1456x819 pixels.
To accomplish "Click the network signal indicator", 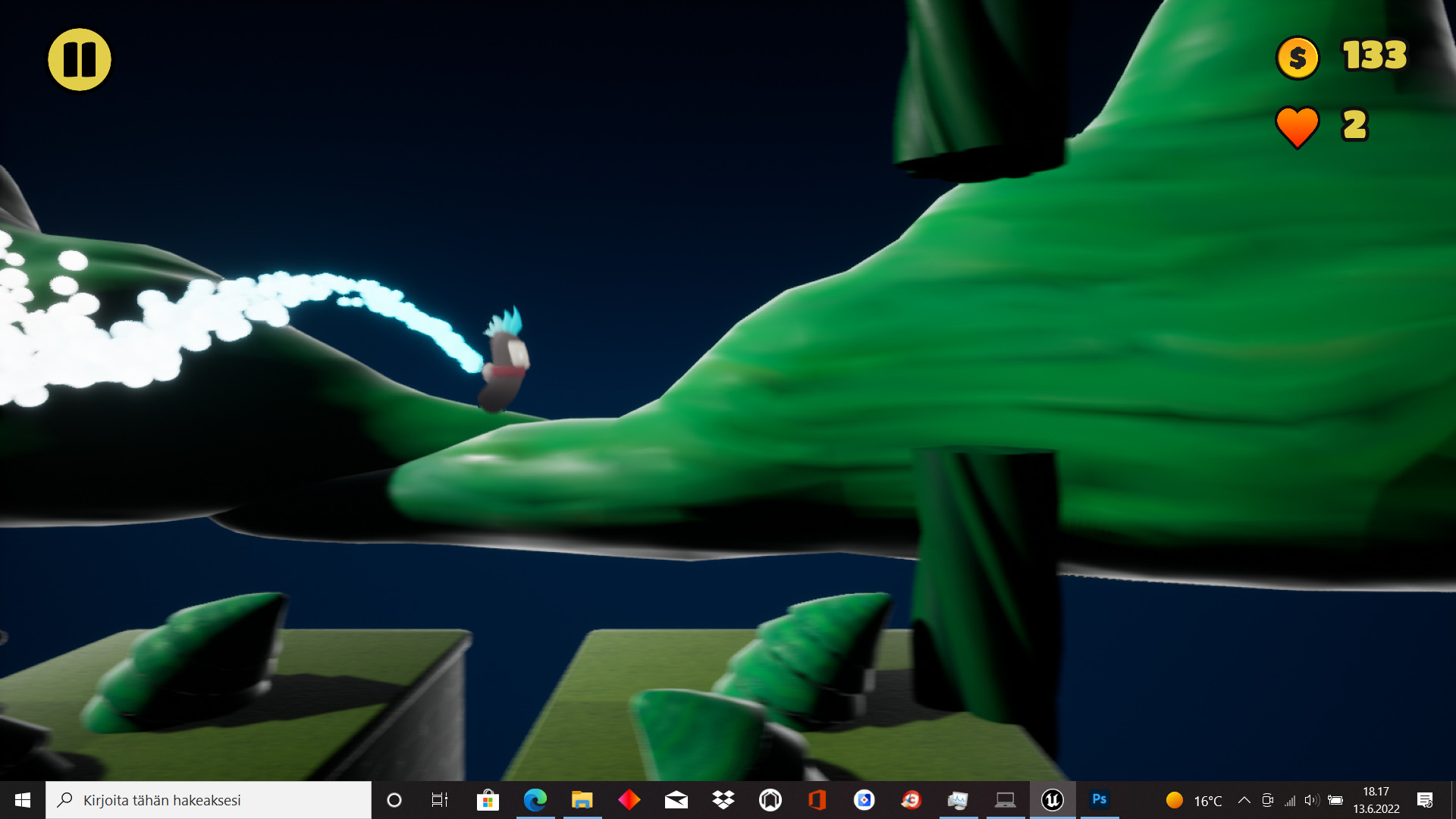I will 1289,800.
